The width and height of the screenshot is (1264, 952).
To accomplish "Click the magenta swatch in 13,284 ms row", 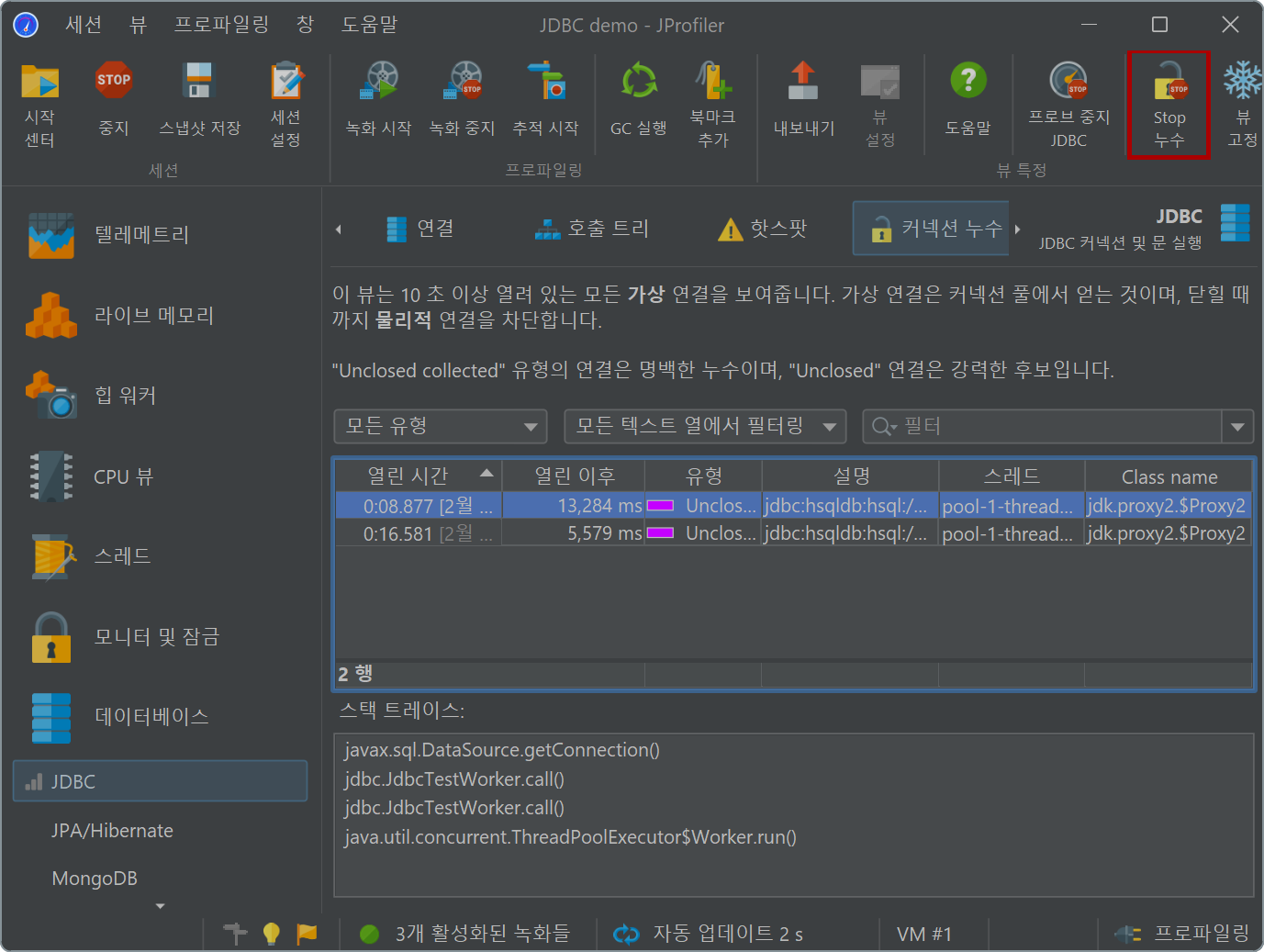I will 661,506.
